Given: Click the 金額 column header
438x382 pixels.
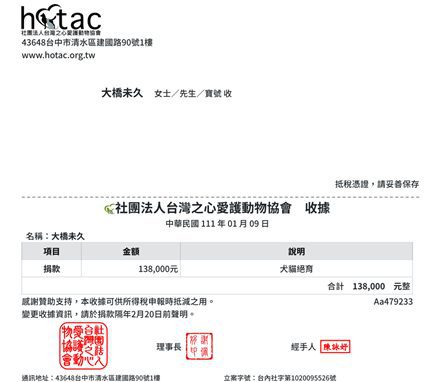Looking at the screenshot, I should tap(131, 251).
